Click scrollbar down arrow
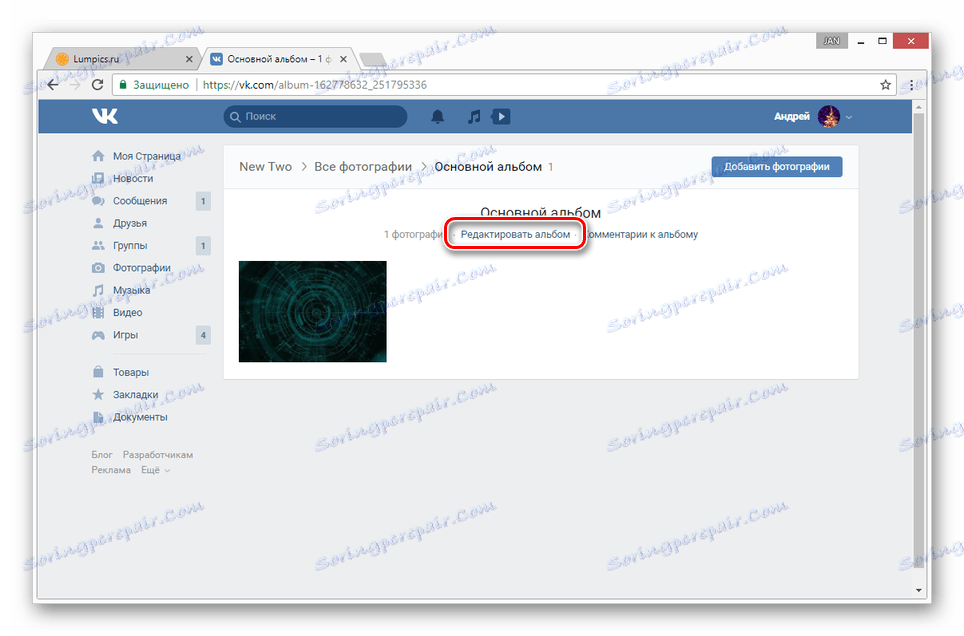The height and width of the screenshot is (636, 964). pos(919,590)
